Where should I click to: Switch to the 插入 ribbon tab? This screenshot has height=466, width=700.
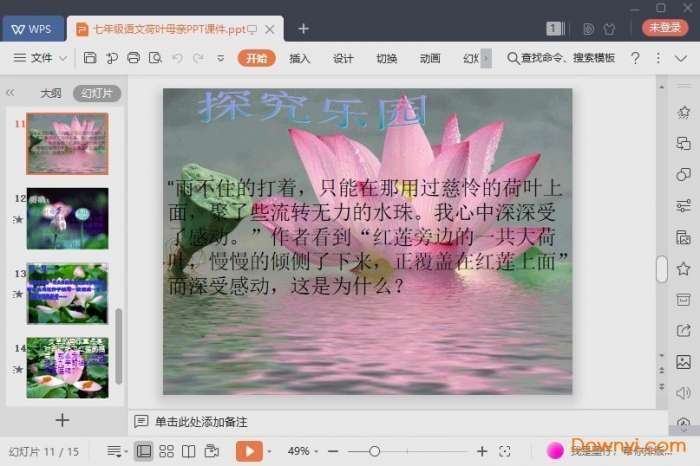[299, 58]
